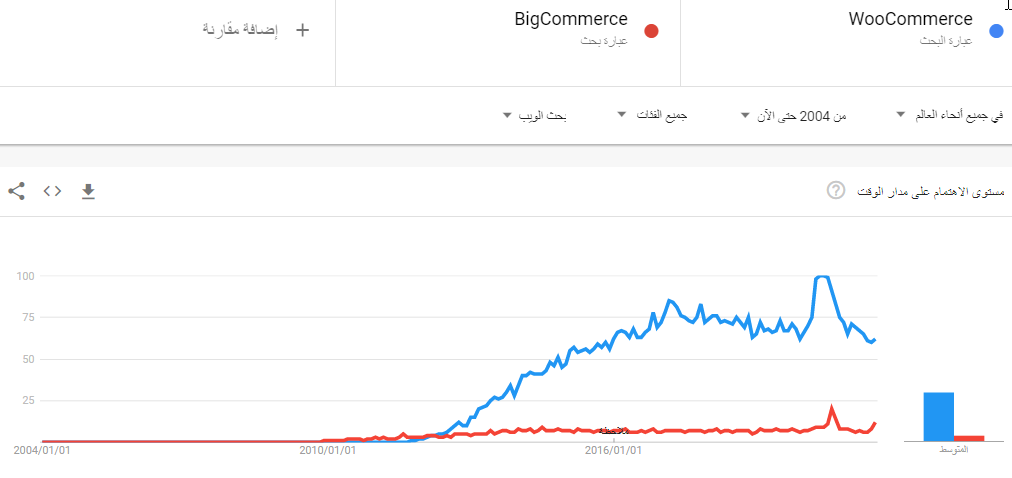Open the embed code icon
The height and width of the screenshot is (478, 1012).
pos(52,191)
